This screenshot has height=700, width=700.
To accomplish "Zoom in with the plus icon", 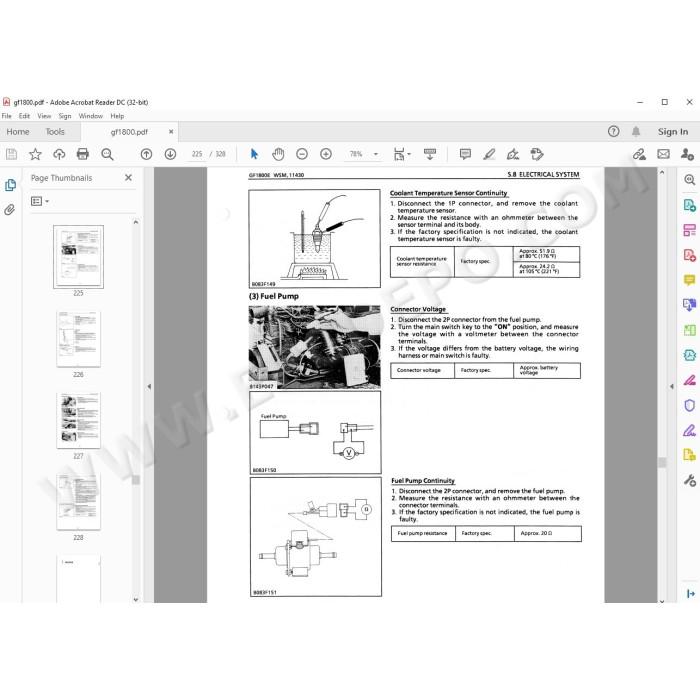I will pos(326,154).
